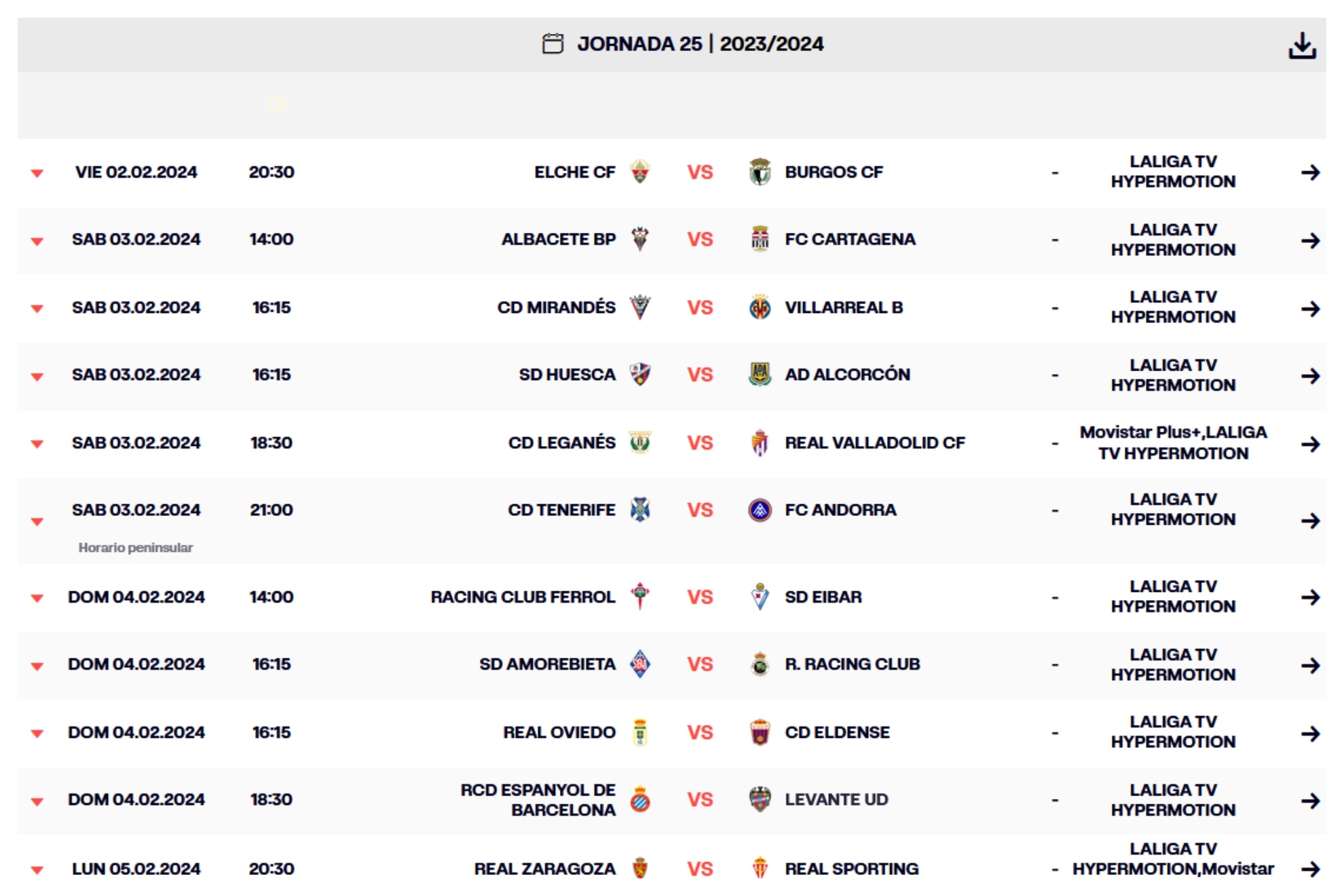This screenshot has width=1344, height=896.
Task: Expand the Real Zaragoza vs Real Sporting row
Action: 37,870
